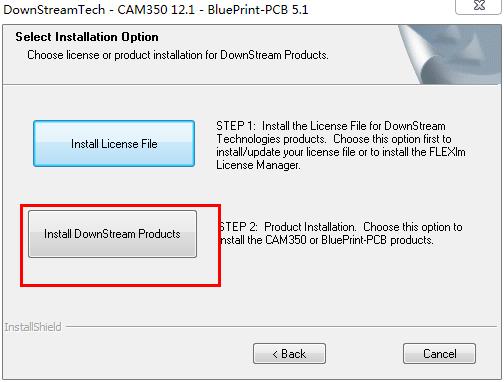
Task: Click the Install License File button
Action: 114,144
